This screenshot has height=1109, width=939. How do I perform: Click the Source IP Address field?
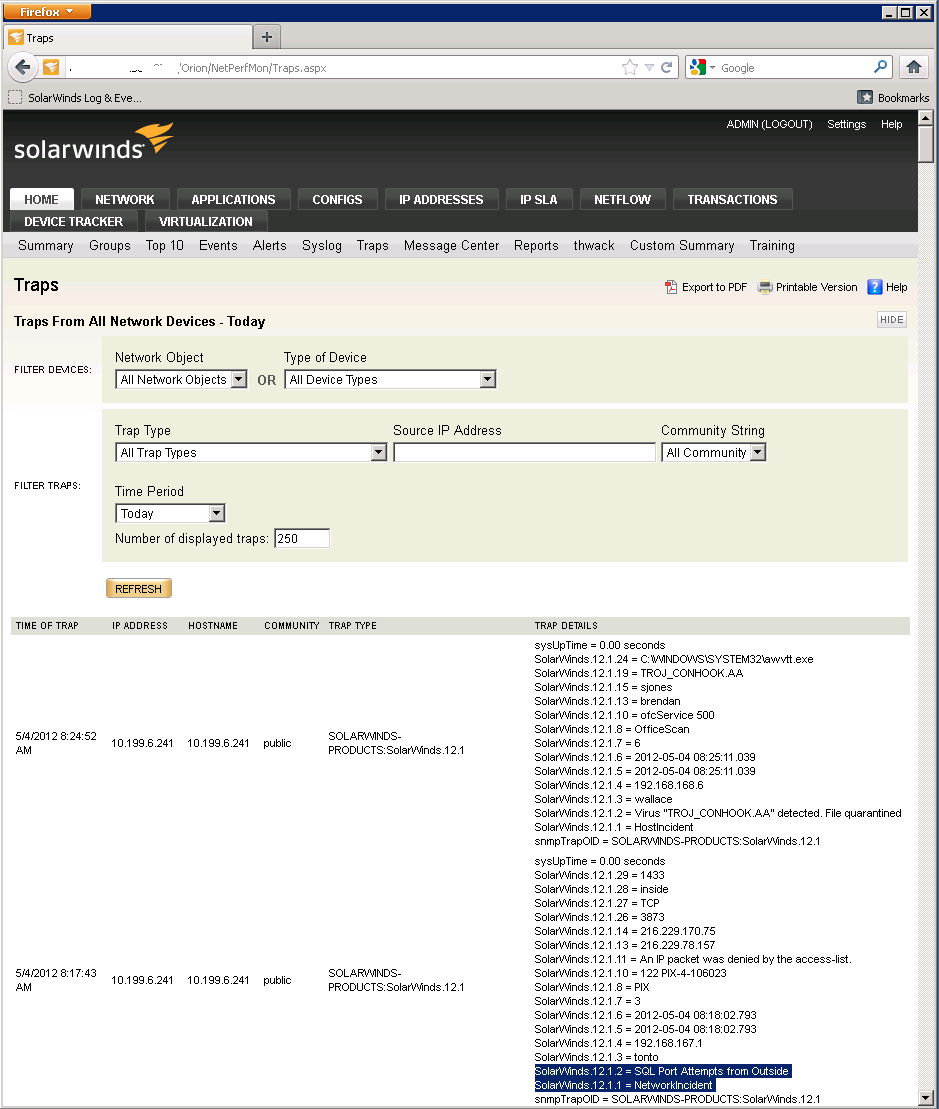coord(525,452)
